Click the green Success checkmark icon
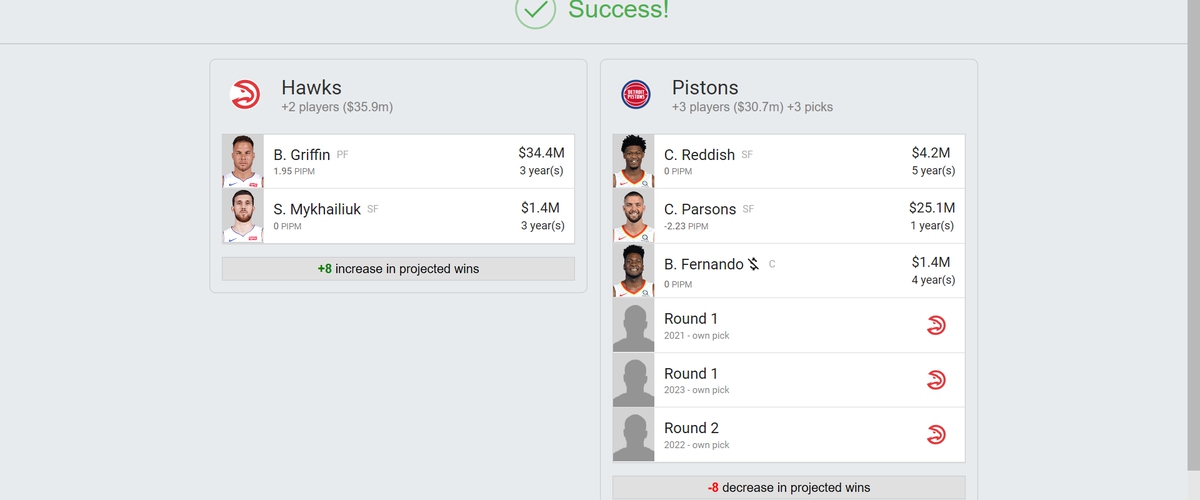 tap(535, 10)
